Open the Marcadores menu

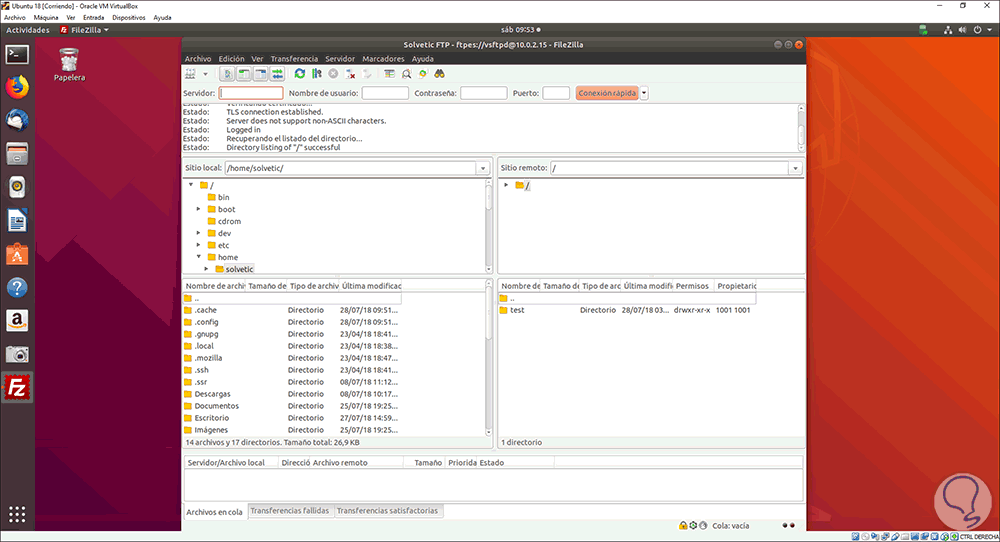pyautogui.click(x=383, y=59)
